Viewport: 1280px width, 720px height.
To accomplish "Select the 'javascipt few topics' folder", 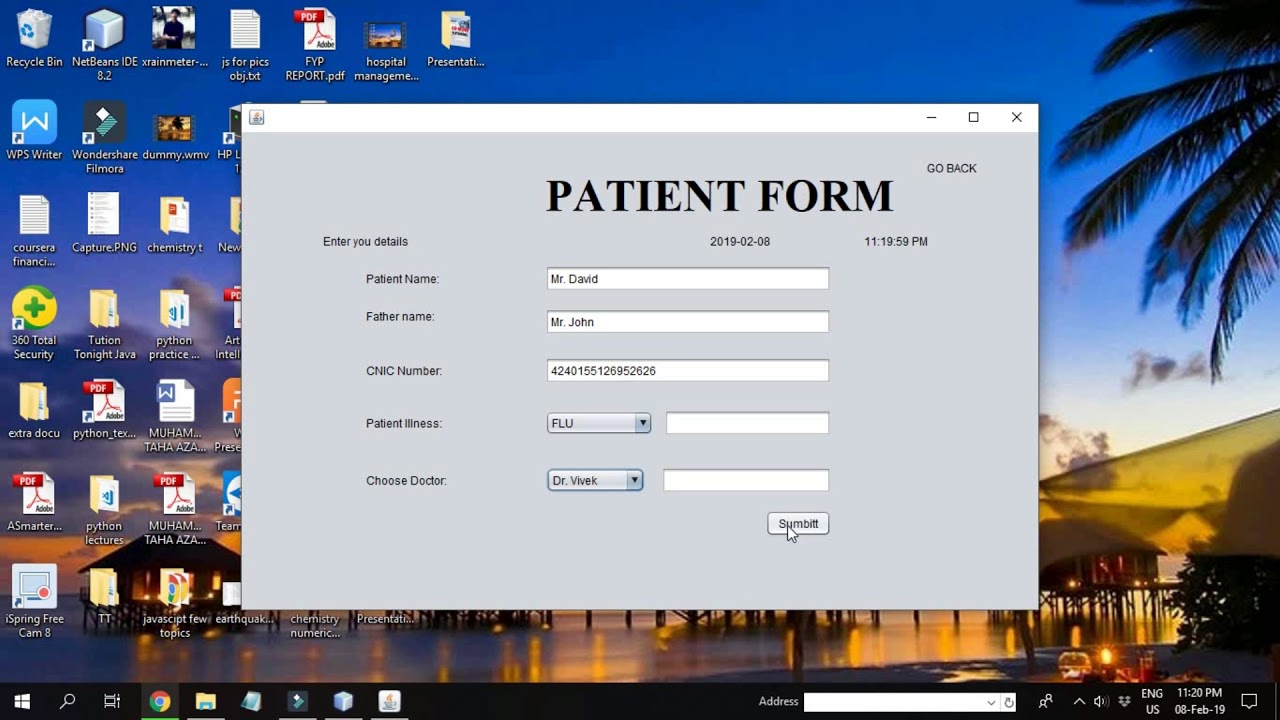I will coord(174,603).
